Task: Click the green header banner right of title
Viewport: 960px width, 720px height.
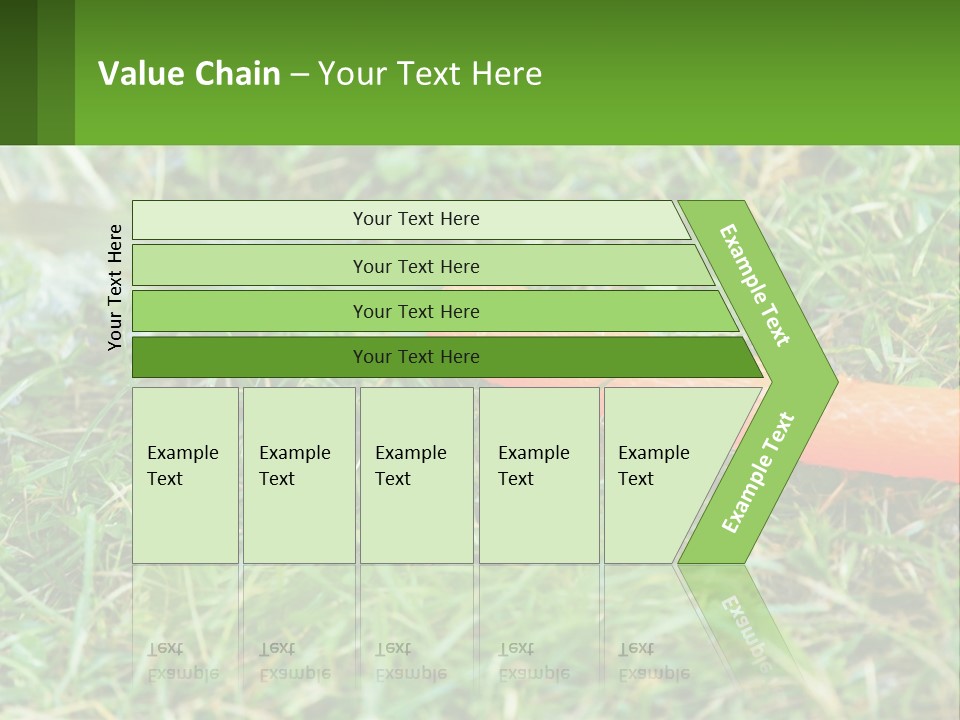Action: tap(750, 72)
